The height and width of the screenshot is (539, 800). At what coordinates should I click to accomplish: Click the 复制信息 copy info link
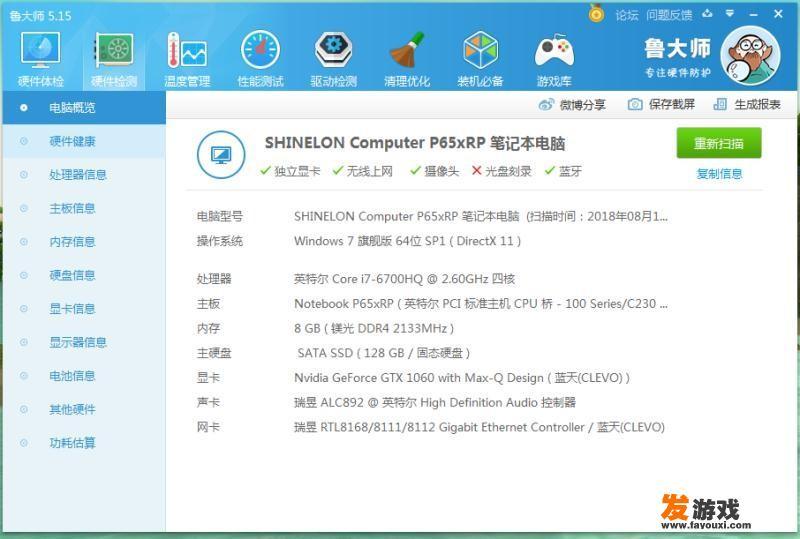click(719, 174)
